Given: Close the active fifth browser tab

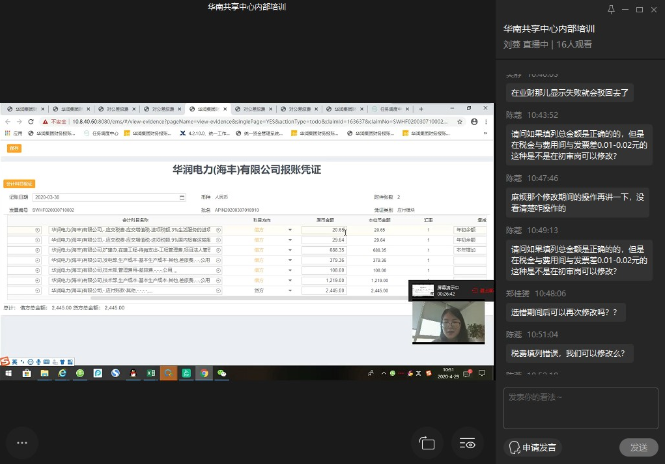Looking at the screenshot, I should tap(225, 109).
